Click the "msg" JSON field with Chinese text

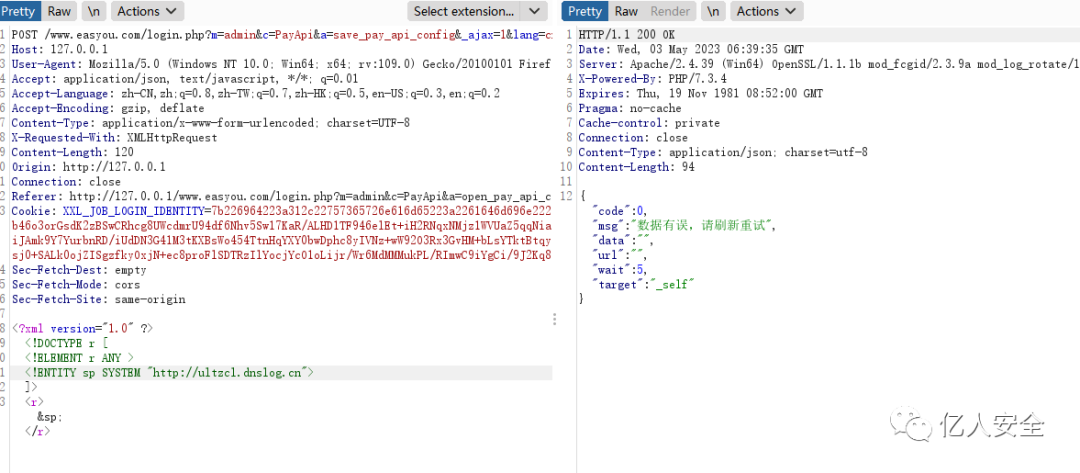coord(684,226)
